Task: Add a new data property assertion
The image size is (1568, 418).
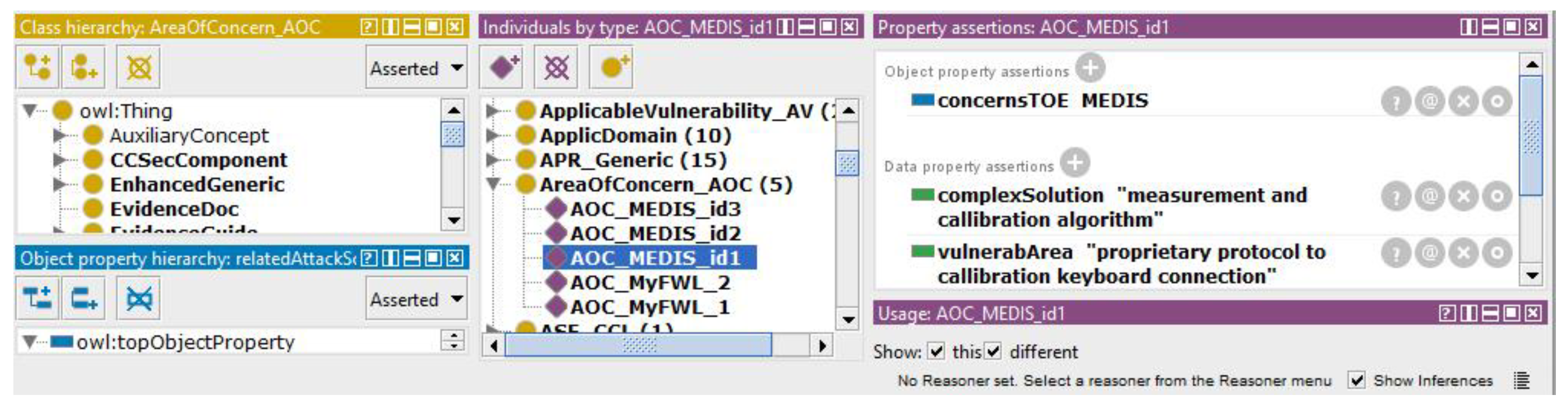Action: (x=1075, y=162)
